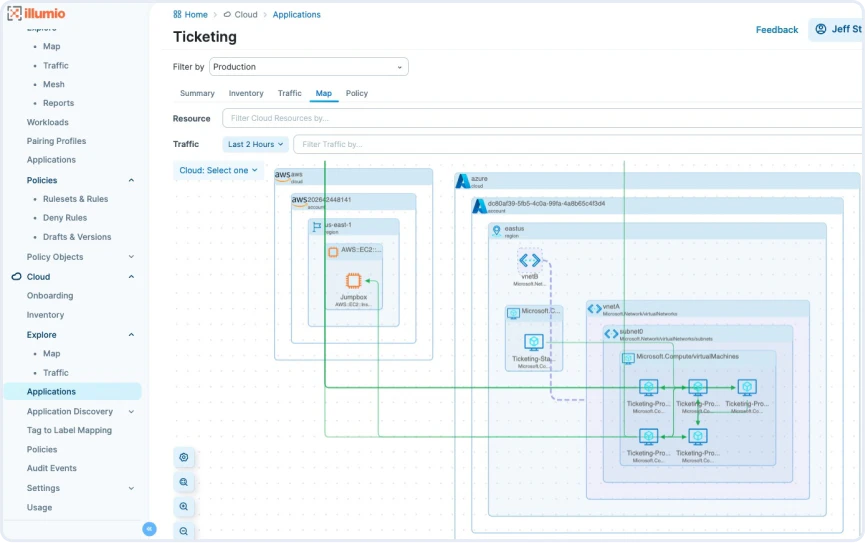This screenshot has width=865, height=543.
Task: Select the vnetB network node
Action: (x=530, y=260)
